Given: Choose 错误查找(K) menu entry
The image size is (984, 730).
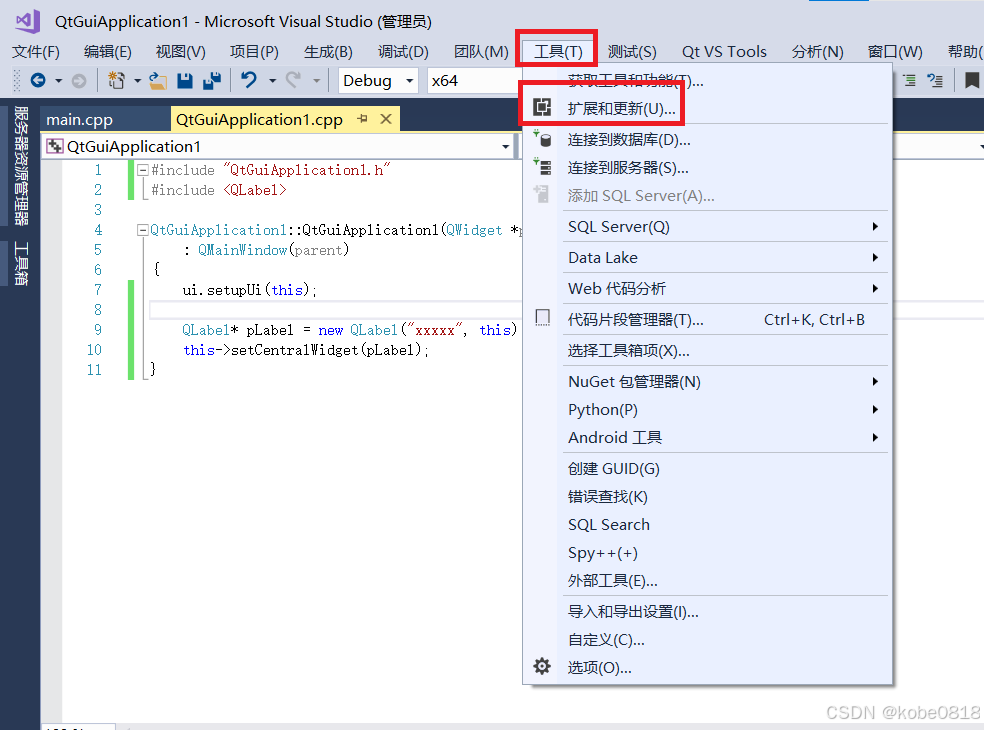Looking at the screenshot, I should pos(707,497).
